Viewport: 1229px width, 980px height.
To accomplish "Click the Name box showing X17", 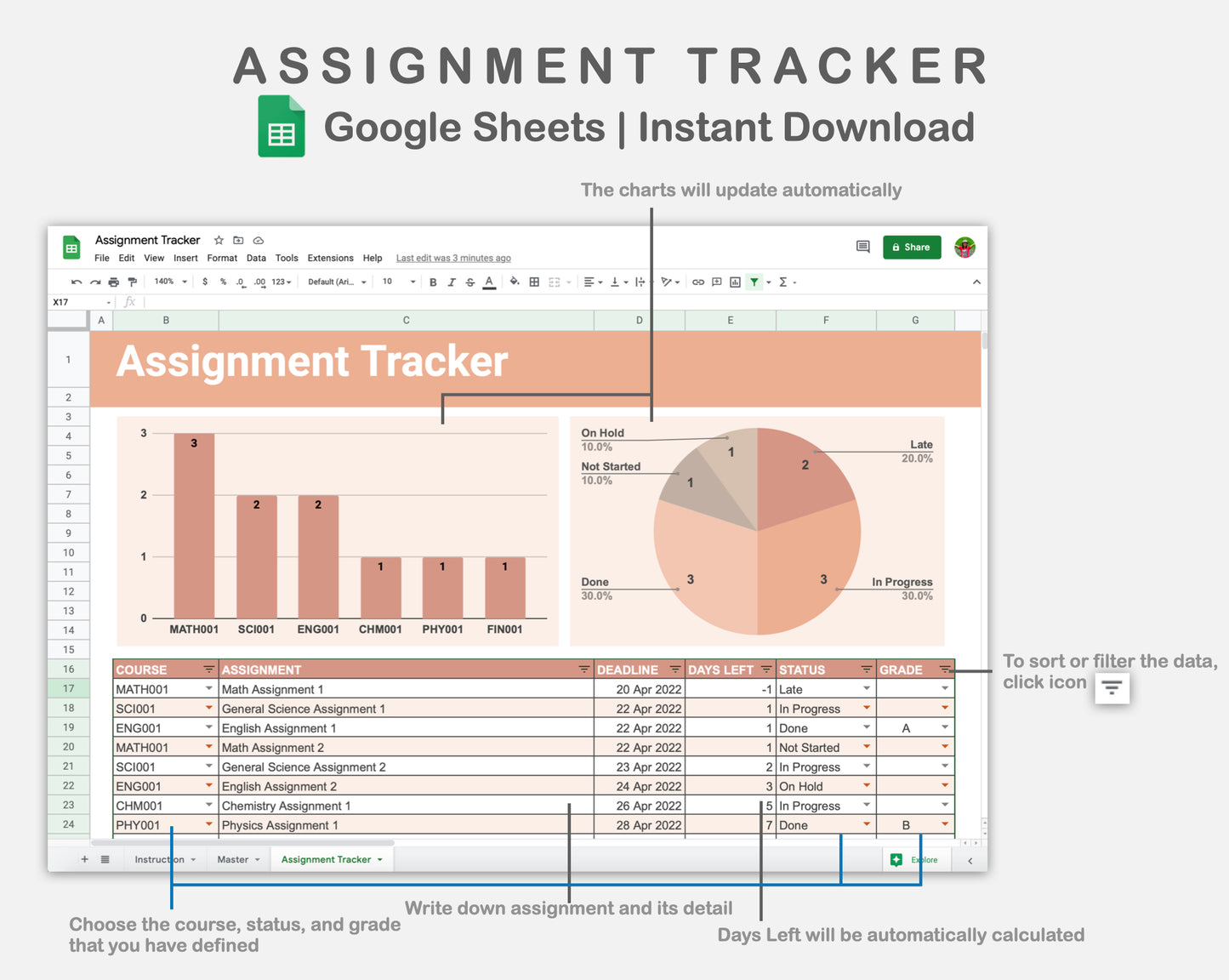I will point(77,302).
